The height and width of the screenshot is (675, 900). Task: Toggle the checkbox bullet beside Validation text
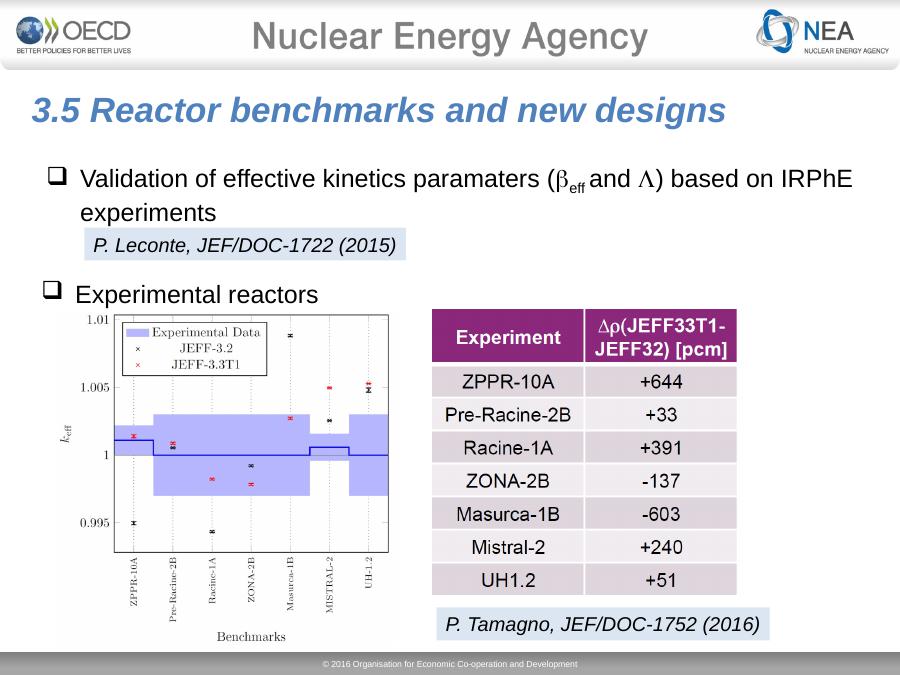point(59,178)
